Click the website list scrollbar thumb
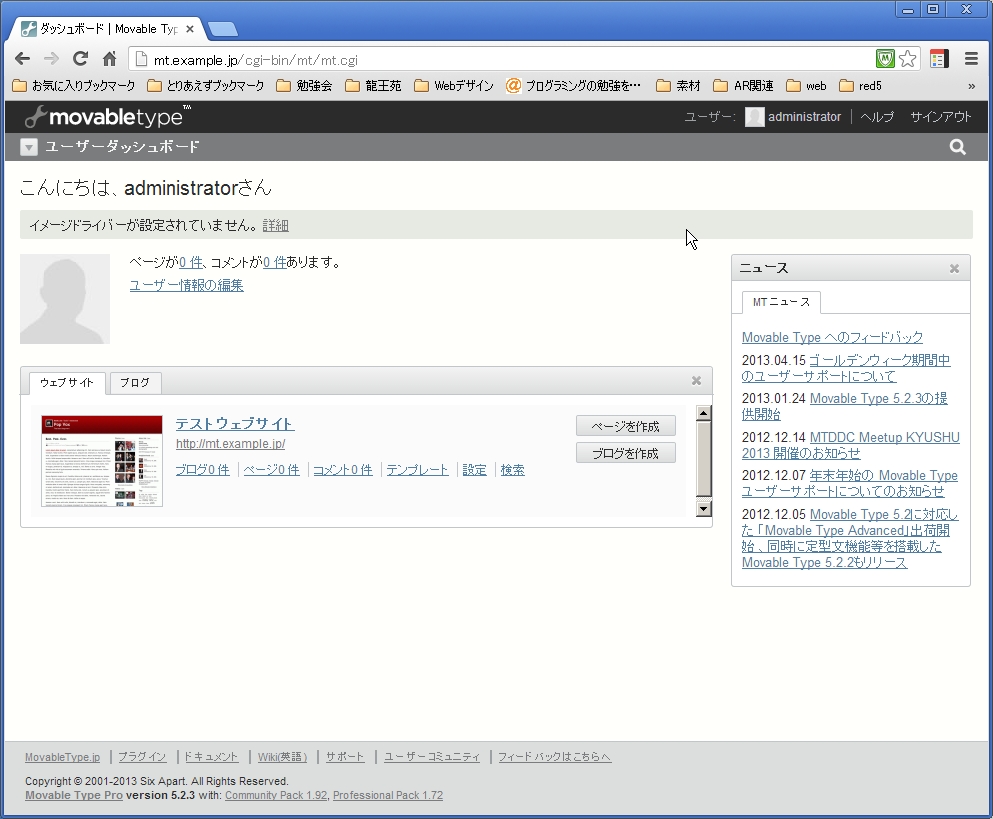 point(704,459)
